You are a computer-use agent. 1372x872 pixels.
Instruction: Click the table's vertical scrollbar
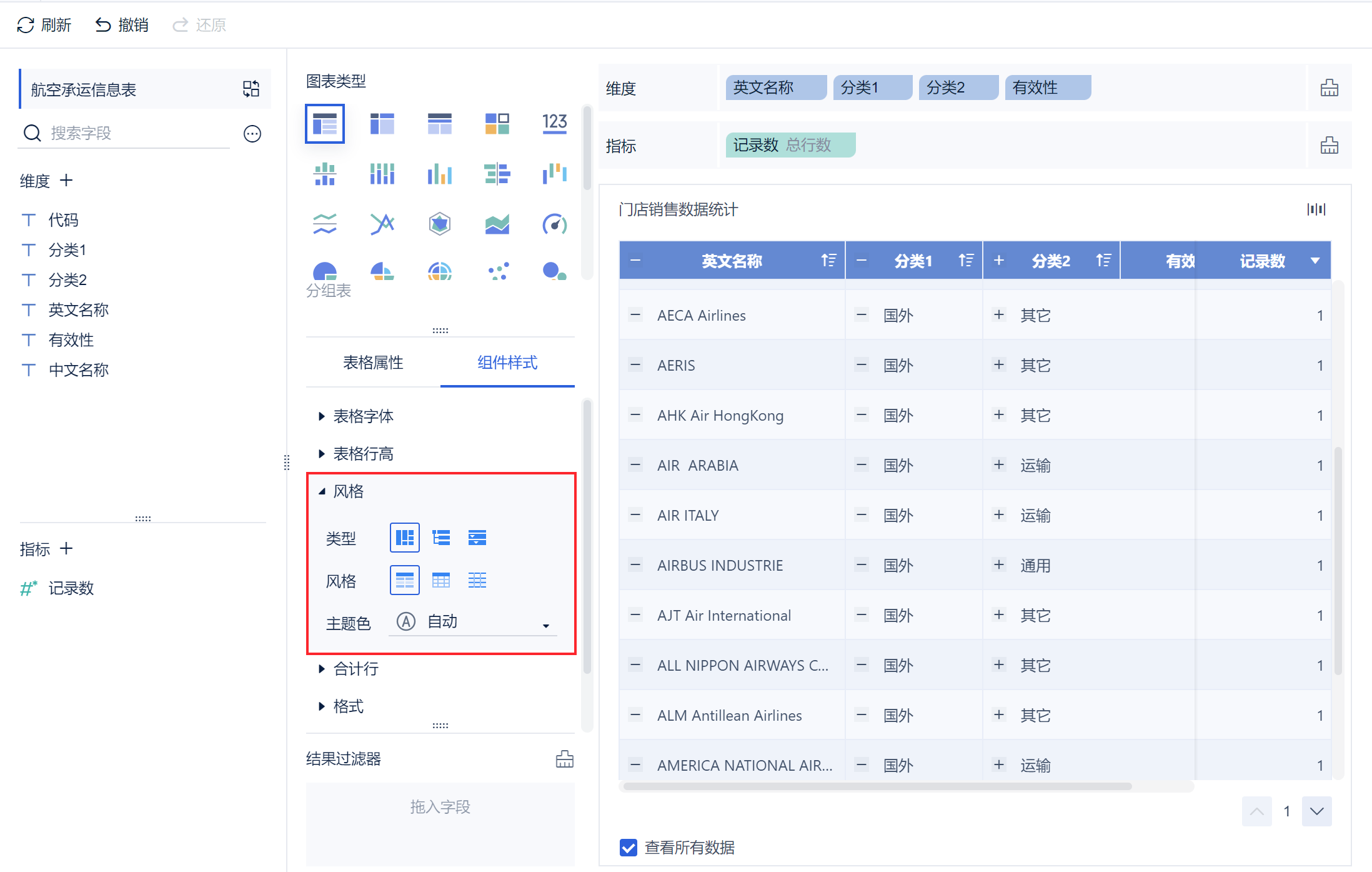(x=1338, y=560)
